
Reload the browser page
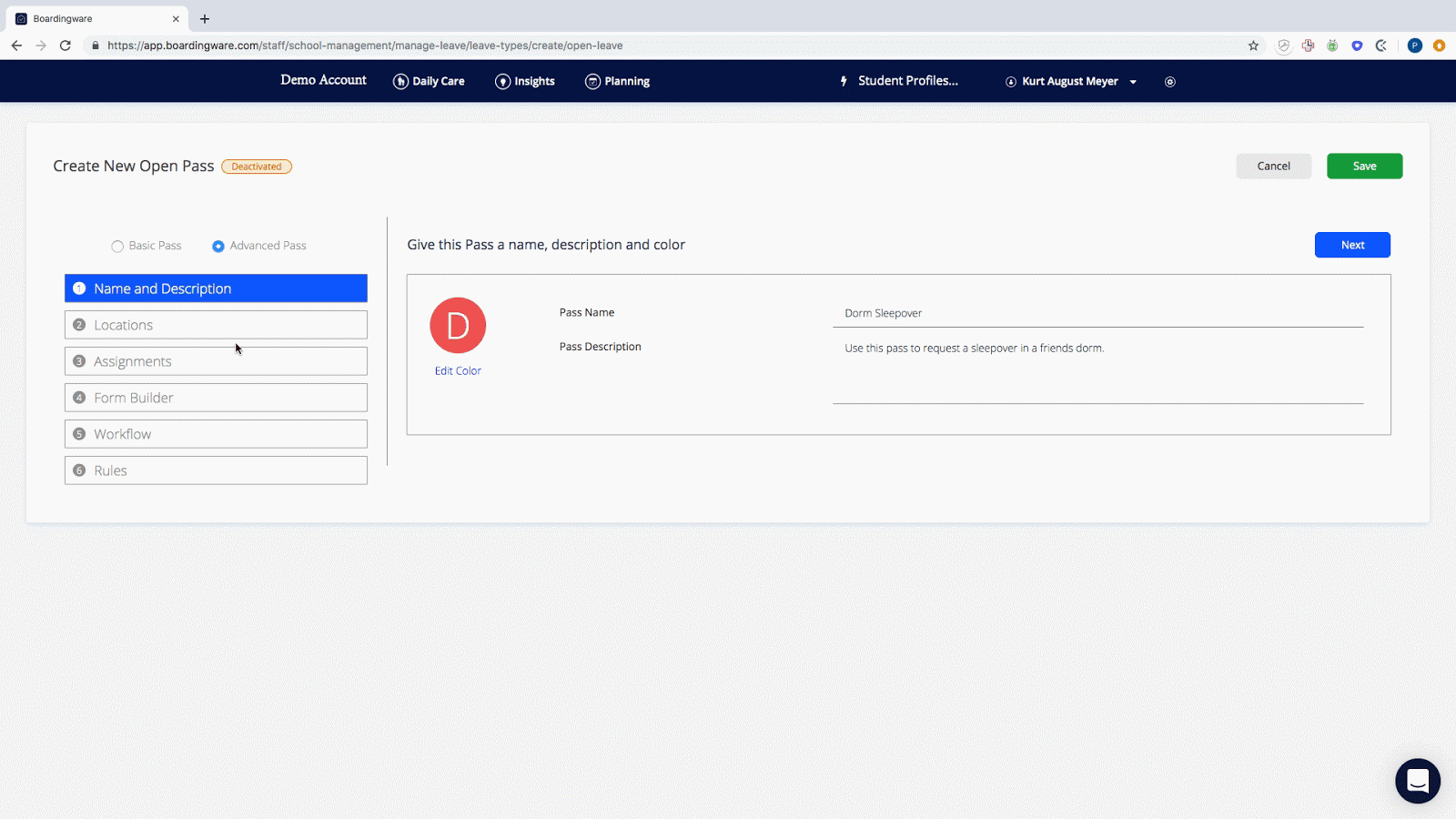[x=66, y=45]
